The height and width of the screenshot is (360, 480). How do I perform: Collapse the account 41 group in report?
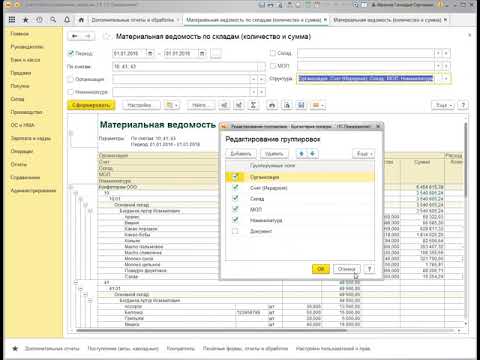[x=76, y=282]
